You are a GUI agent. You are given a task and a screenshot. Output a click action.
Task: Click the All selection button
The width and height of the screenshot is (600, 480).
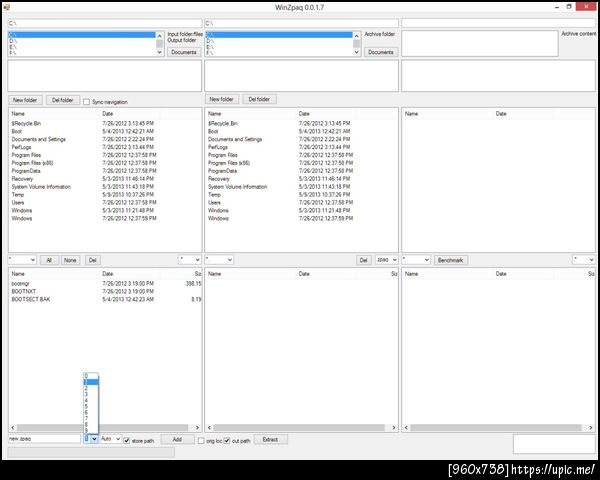pos(49,260)
